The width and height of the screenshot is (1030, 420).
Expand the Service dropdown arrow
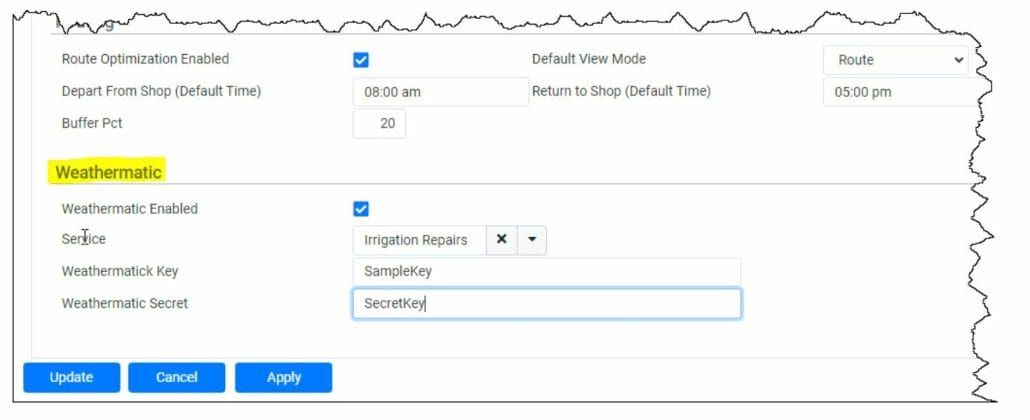tap(532, 240)
